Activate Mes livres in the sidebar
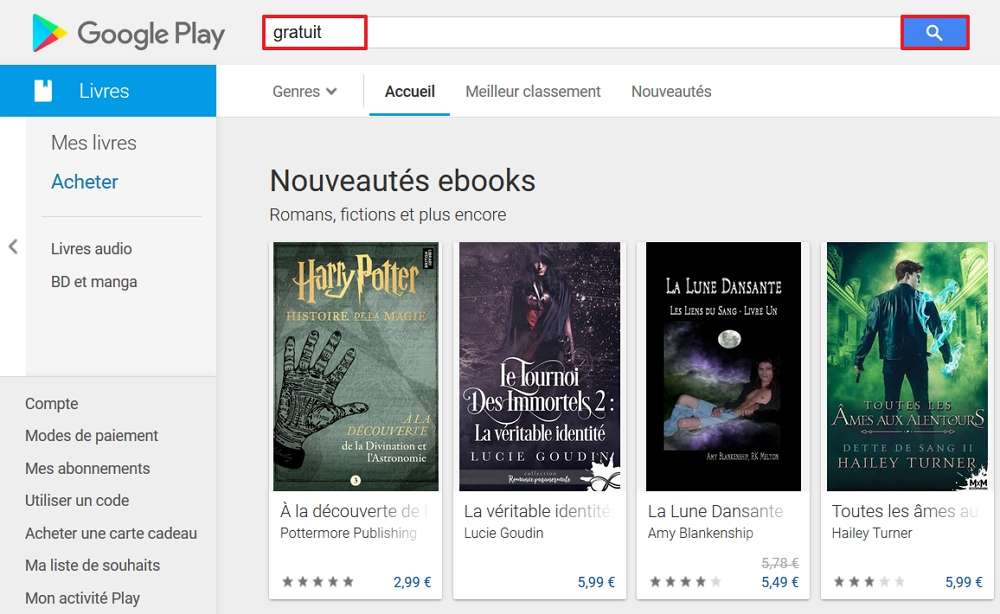 tap(94, 142)
